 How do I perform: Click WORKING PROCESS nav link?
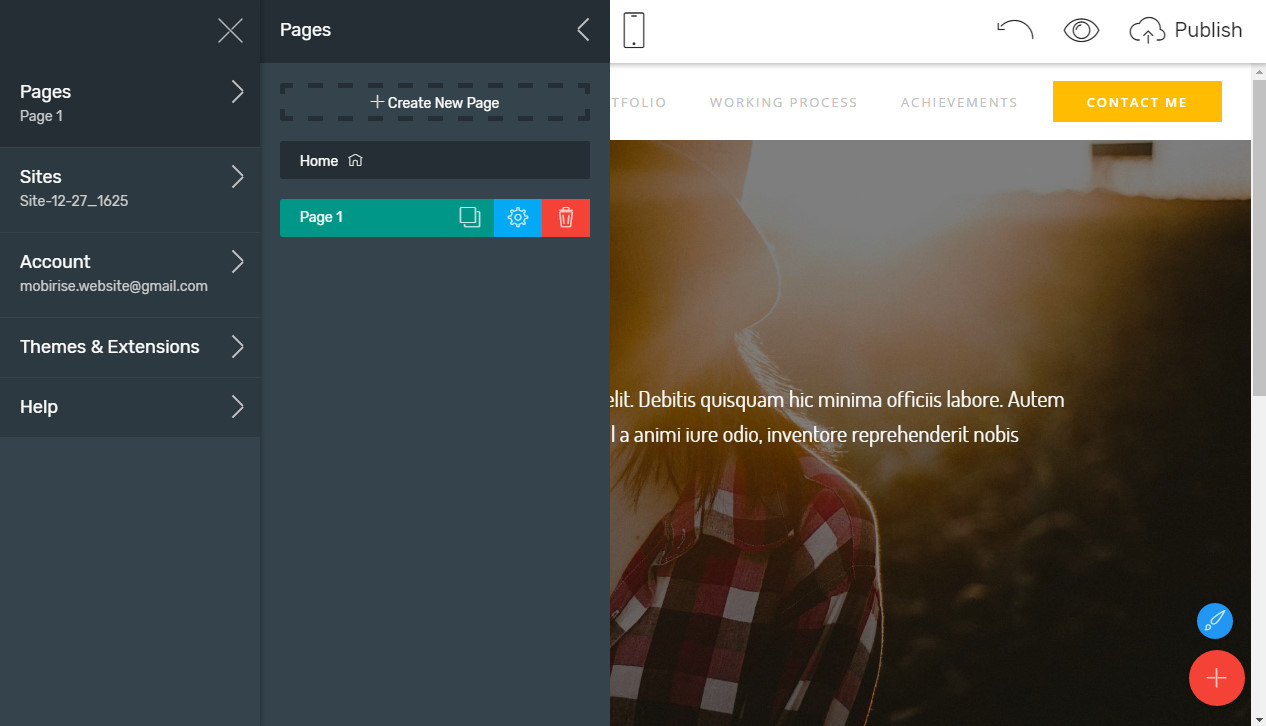coord(784,102)
